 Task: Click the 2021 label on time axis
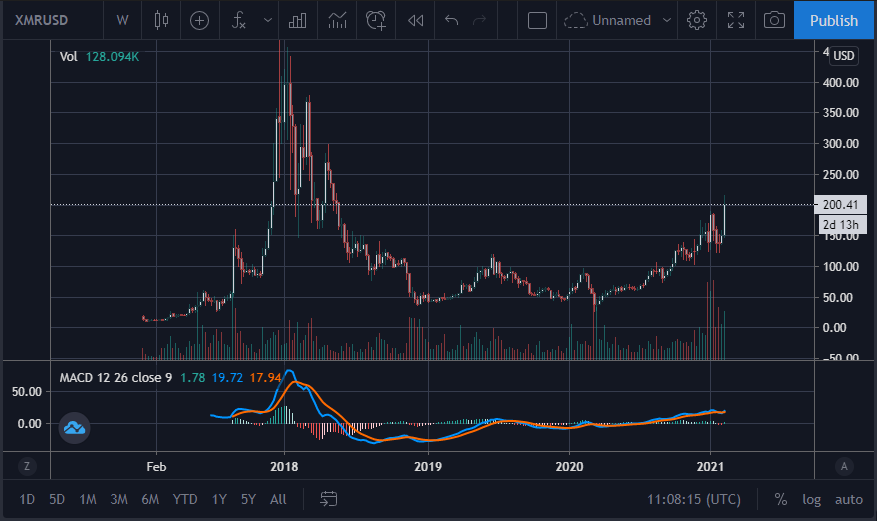(710, 466)
